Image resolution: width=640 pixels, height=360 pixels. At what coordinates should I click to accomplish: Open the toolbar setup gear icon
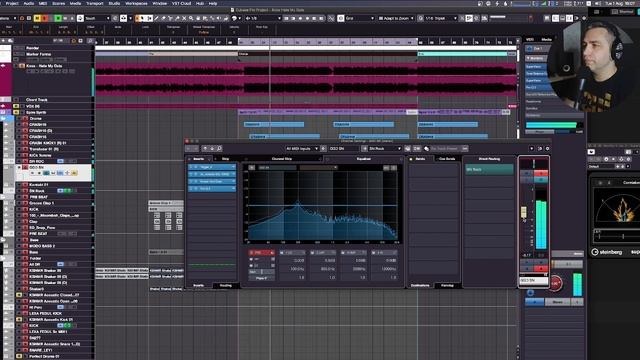click(x=584, y=18)
